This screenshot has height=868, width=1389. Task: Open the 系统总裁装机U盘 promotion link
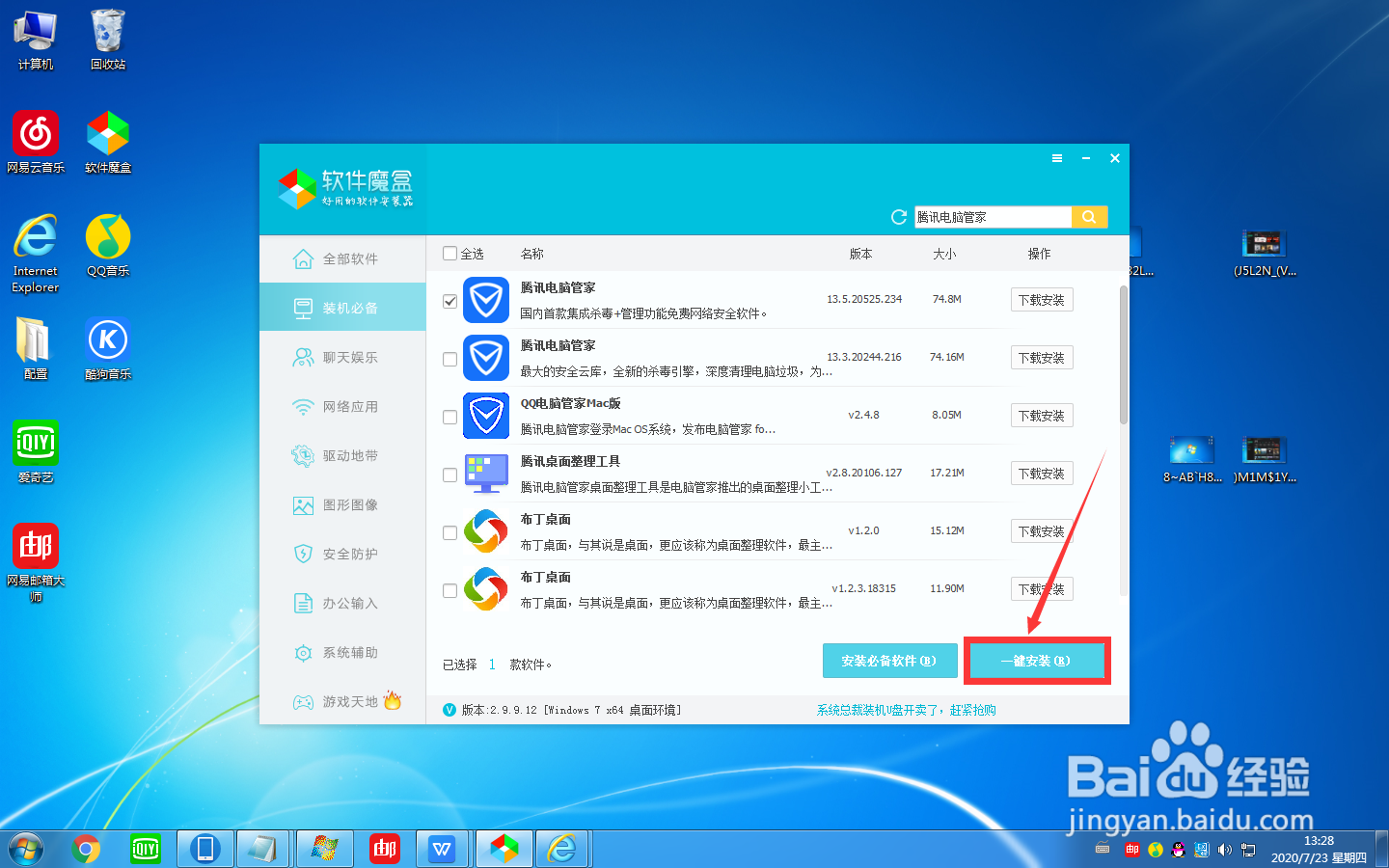click(907, 710)
